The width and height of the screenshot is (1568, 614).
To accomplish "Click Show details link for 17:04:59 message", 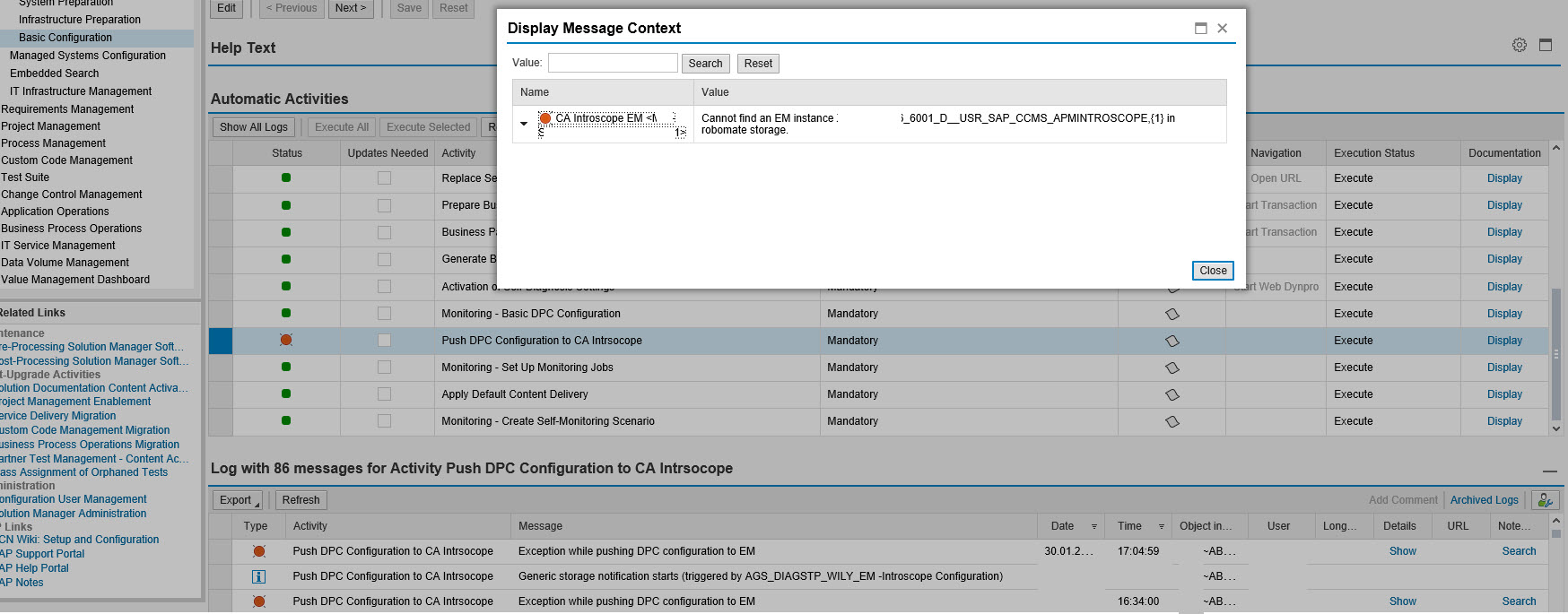I will pyautogui.click(x=1403, y=551).
